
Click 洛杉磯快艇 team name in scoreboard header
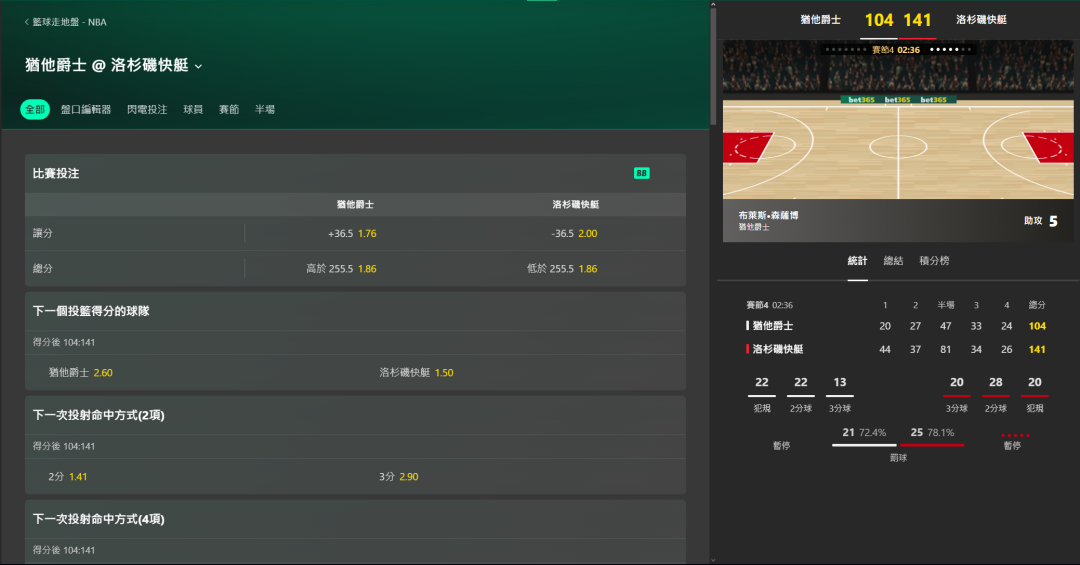coord(982,20)
